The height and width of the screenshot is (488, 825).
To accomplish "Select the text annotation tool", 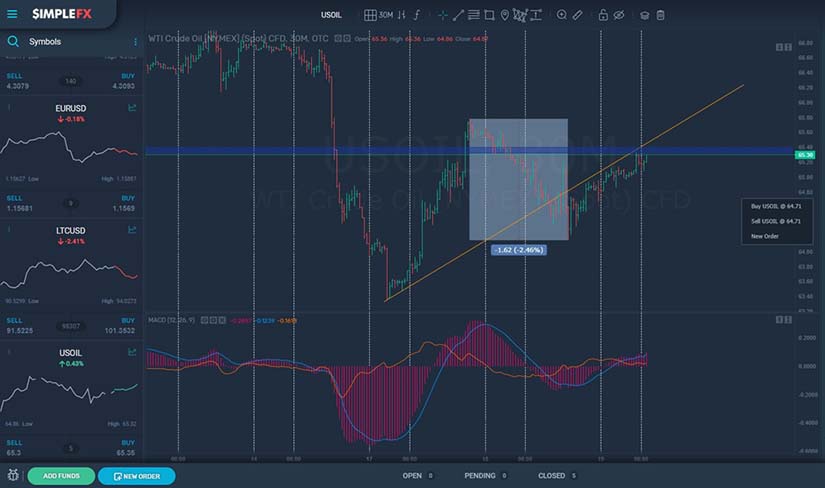I will pos(536,15).
